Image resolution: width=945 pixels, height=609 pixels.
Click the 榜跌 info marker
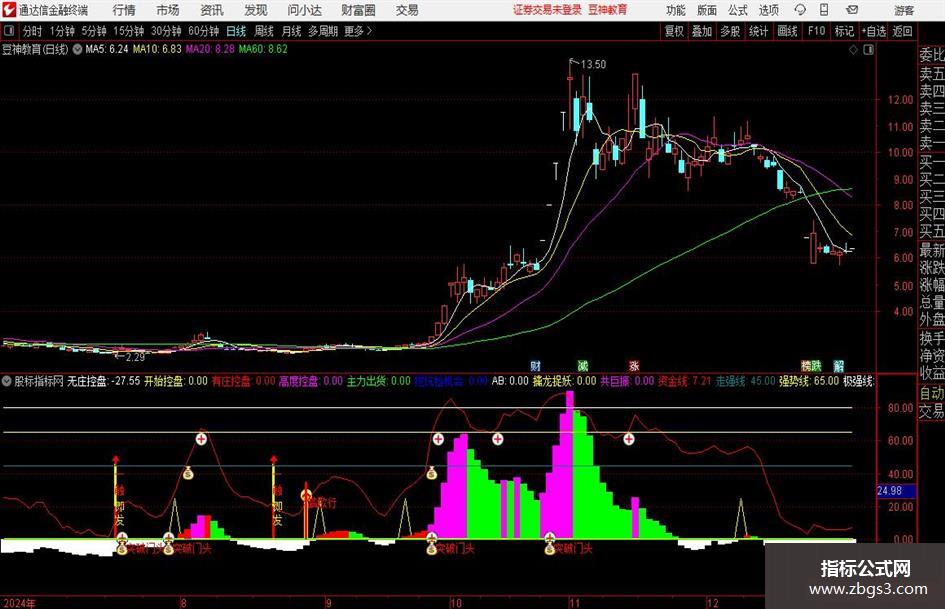pyautogui.click(x=811, y=365)
